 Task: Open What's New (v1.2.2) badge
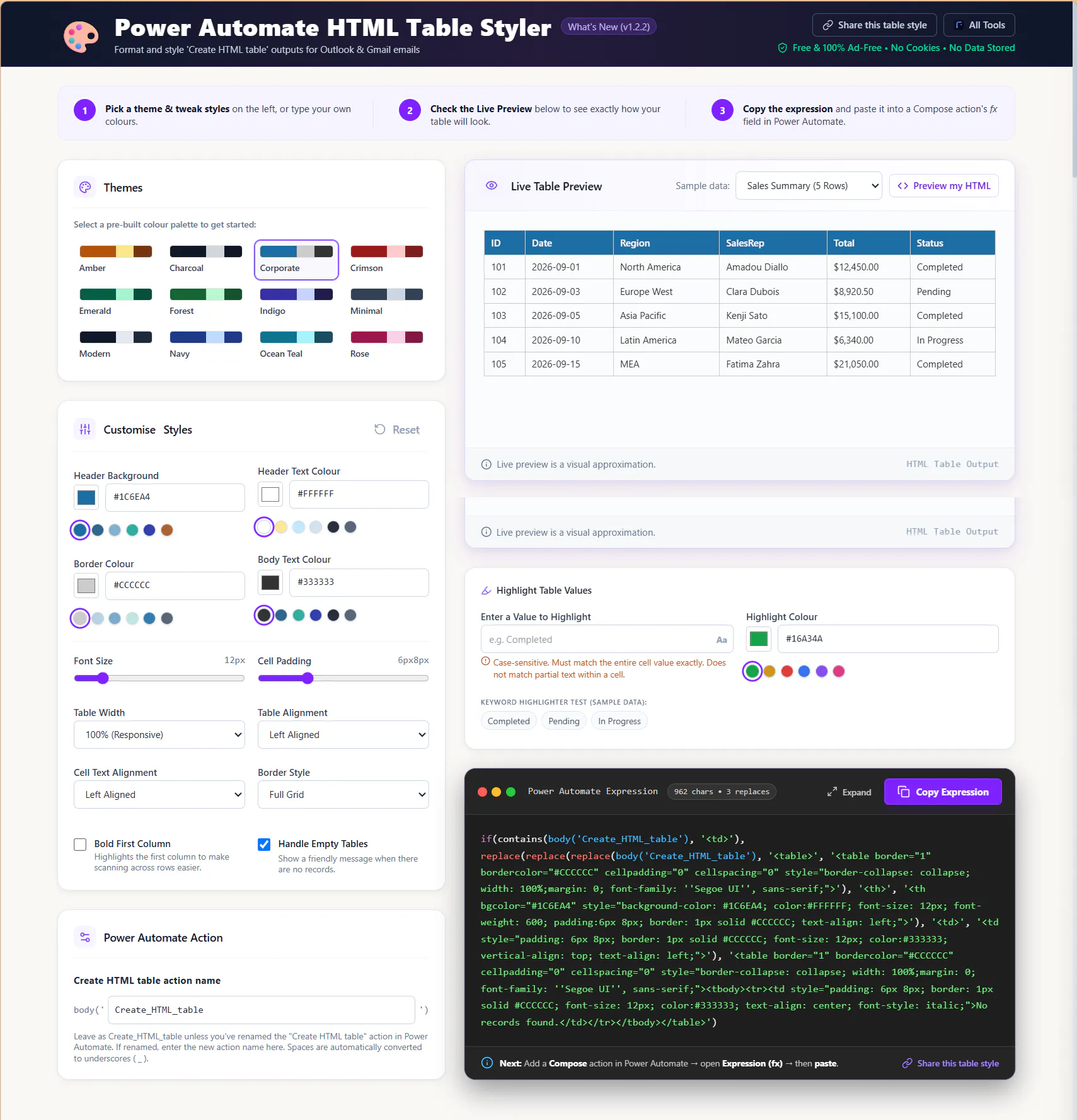point(609,26)
